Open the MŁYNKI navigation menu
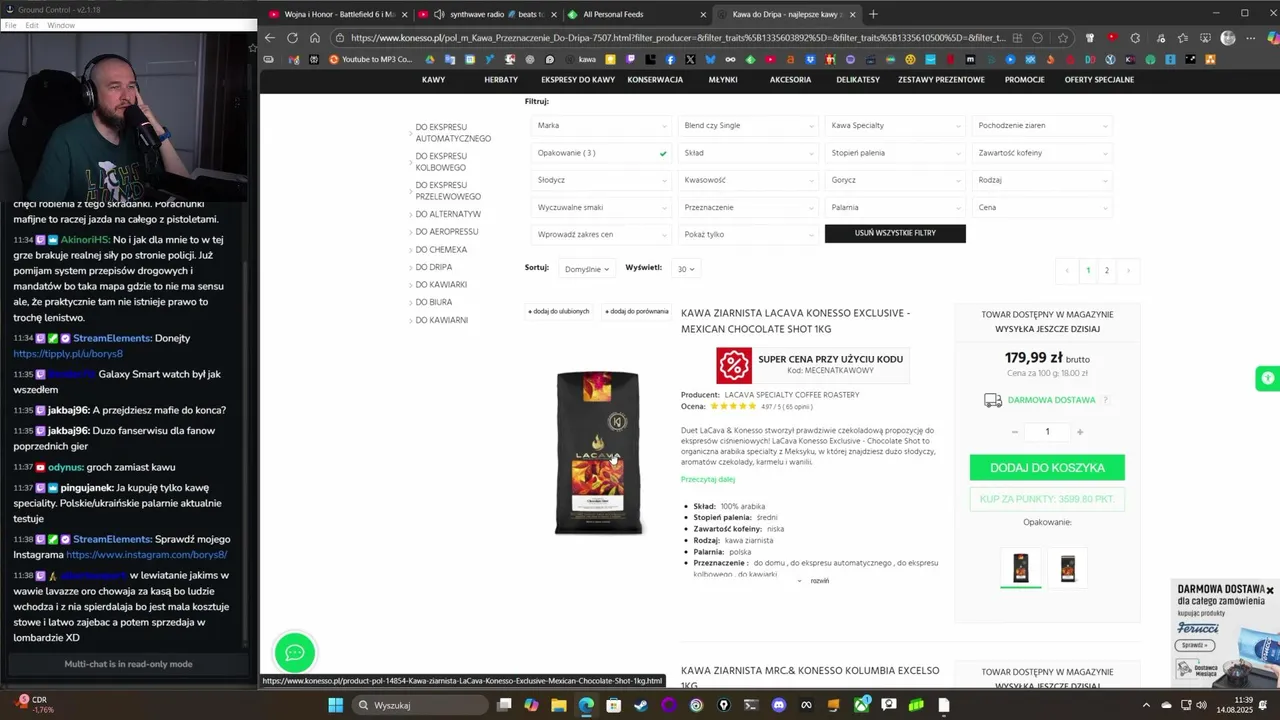 coord(722,79)
